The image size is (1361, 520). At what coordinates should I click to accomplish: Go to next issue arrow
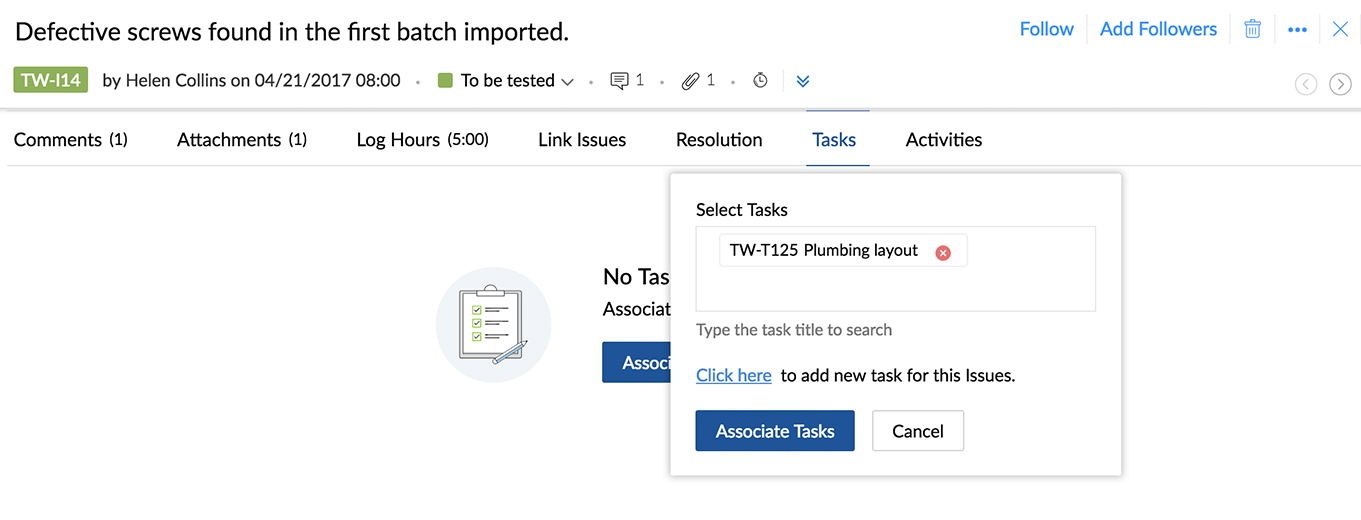coord(1340,84)
